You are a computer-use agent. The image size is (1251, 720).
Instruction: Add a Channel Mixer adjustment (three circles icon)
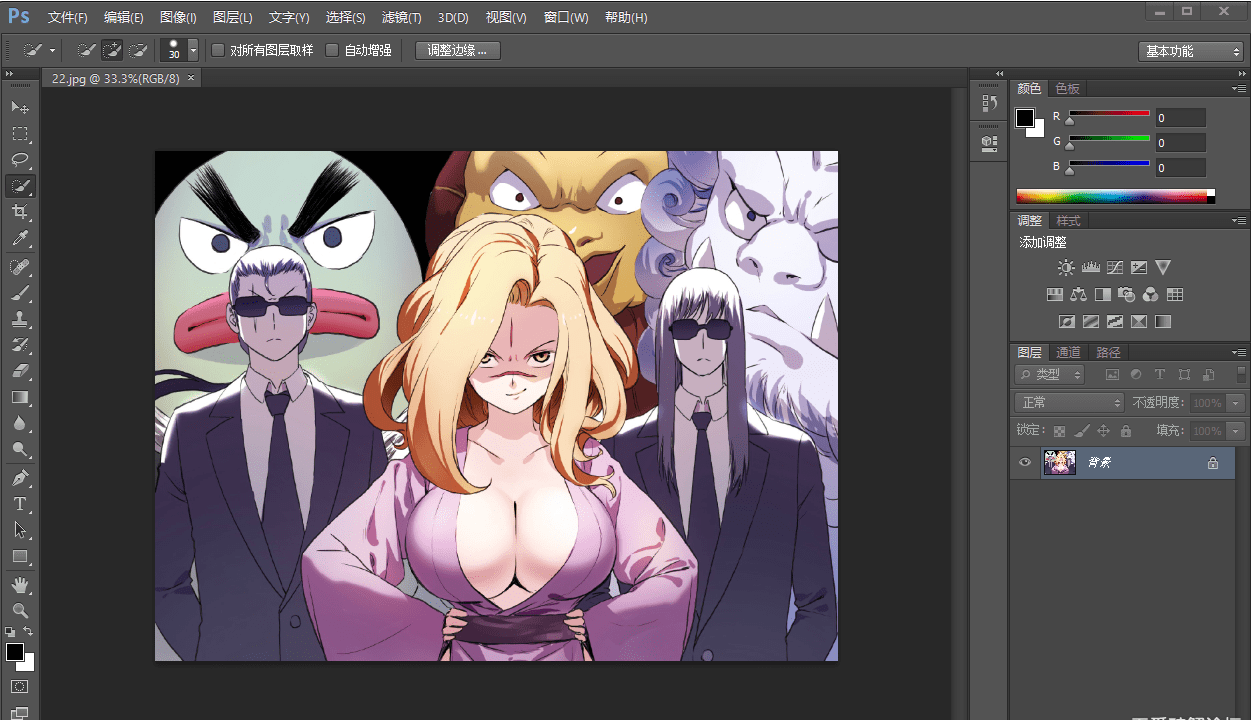coord(1151,295)
